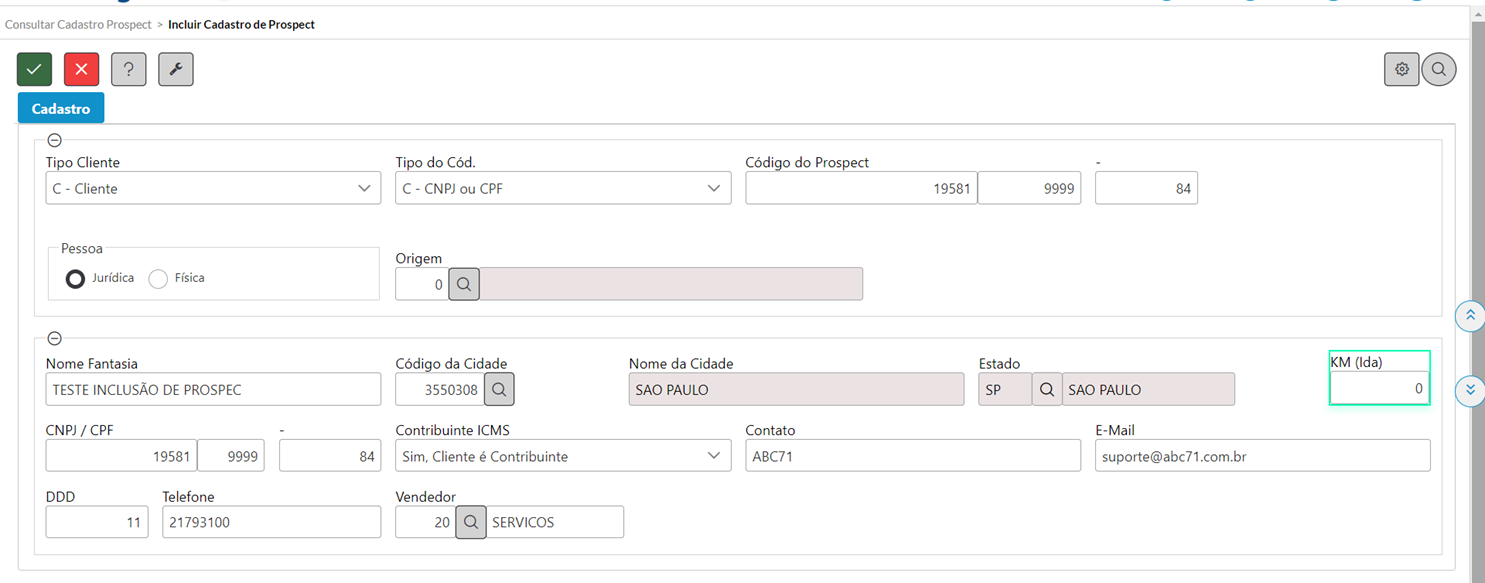
Task: Open Código da Cidade search magnifier
Action: 500,389
